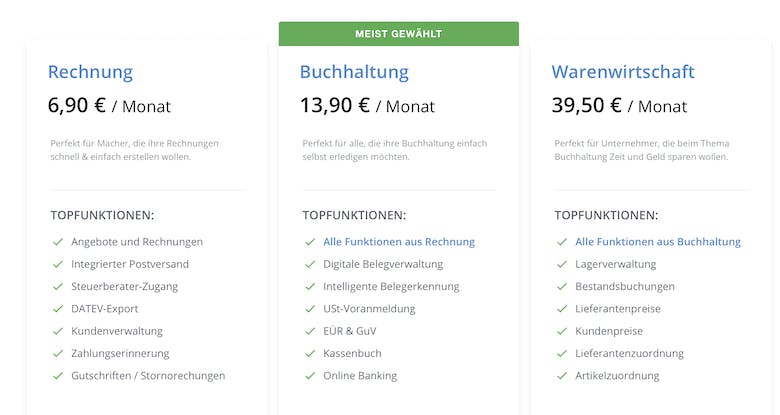This screenshot has height=415, width=780.
Task: Select the 6,90 € / Monat price
Action: pos(109,105)
